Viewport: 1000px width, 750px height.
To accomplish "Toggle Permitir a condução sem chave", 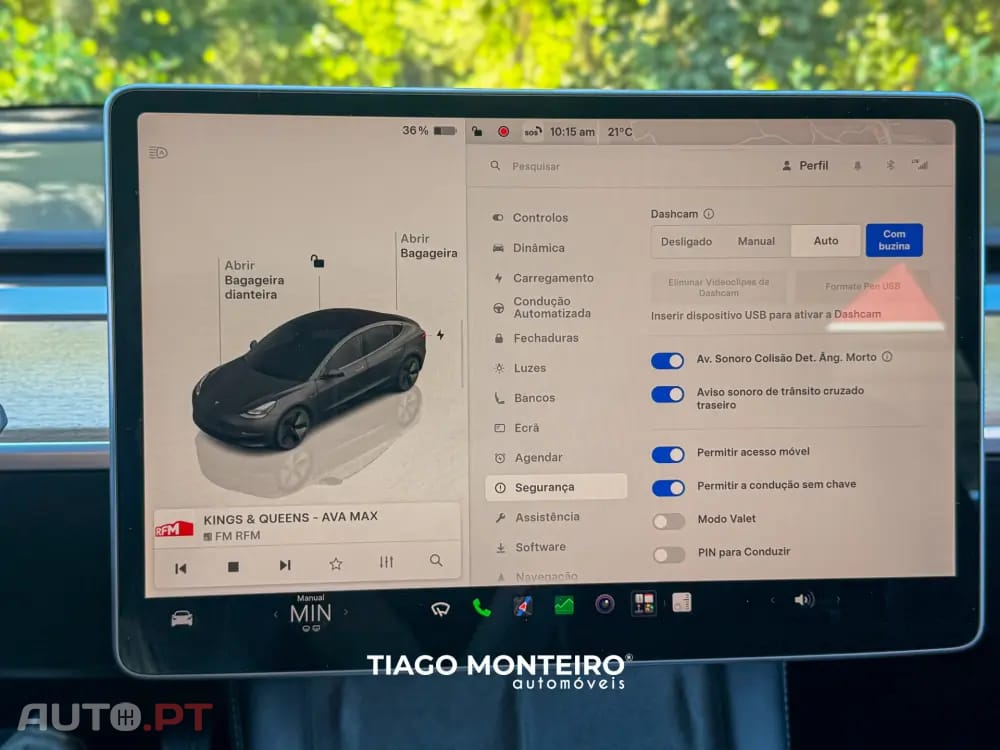I will [x=668, y=488].
